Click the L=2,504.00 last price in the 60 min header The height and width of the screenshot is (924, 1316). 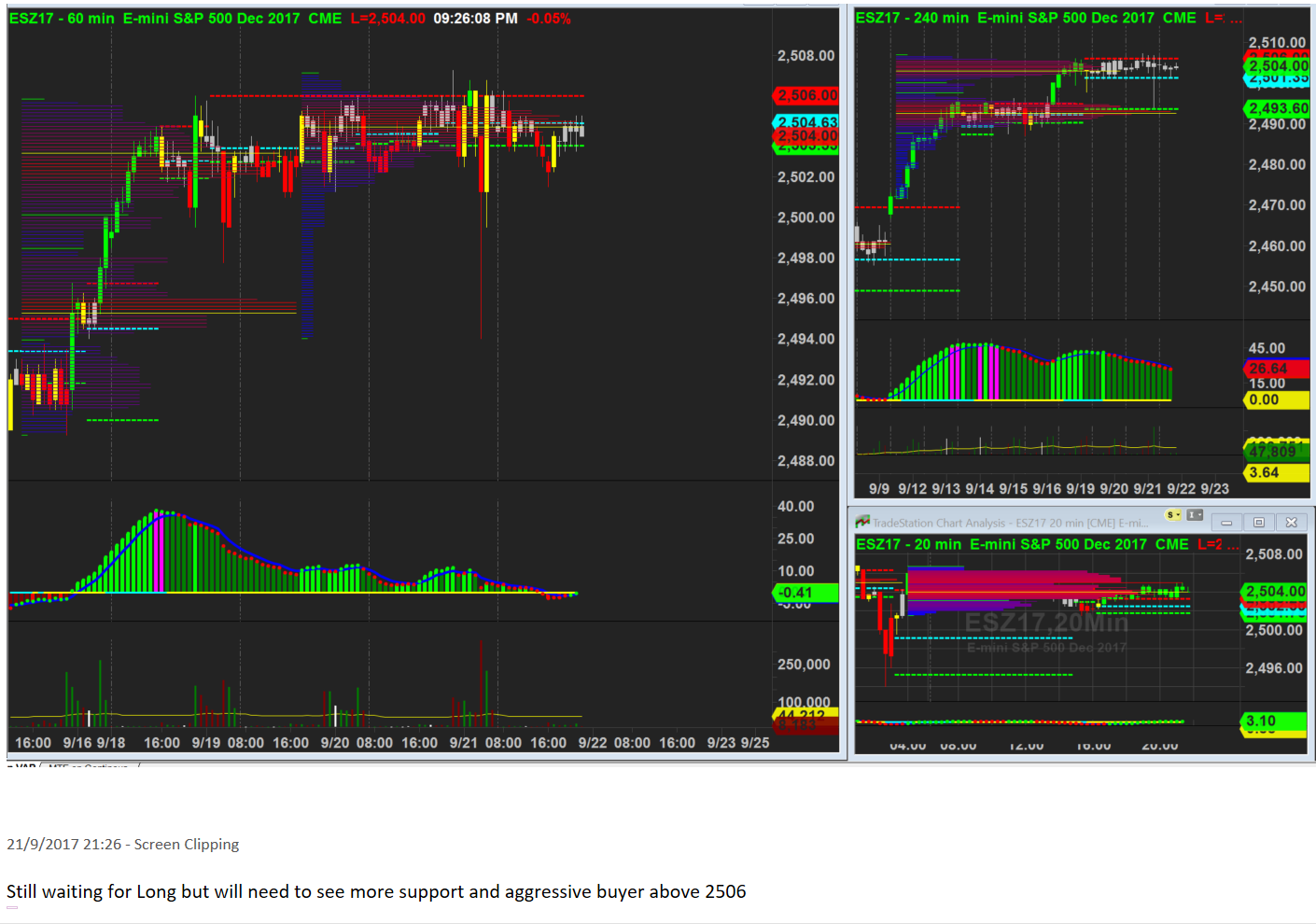388,19
